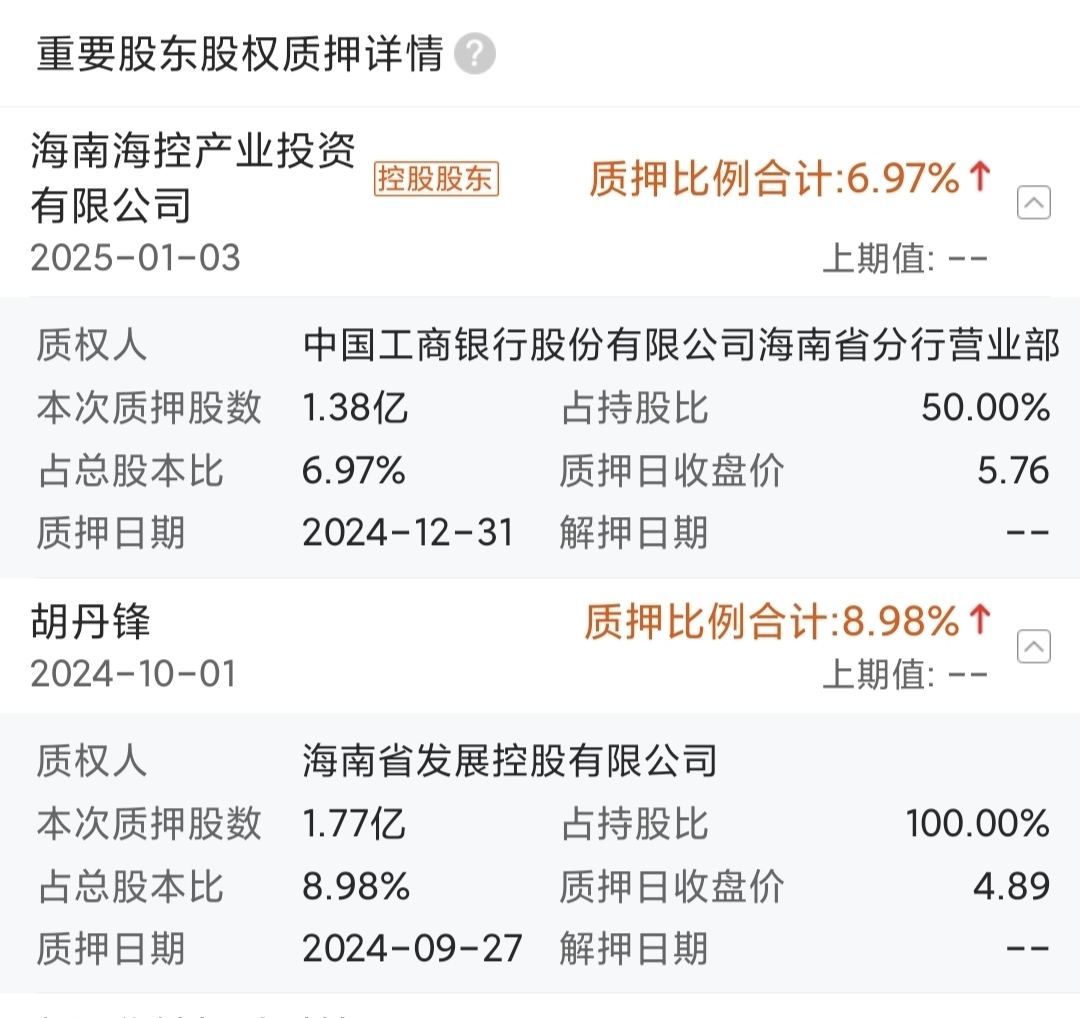
Task: Tap pledge date value 2024-09-27
Action: (x=412, y=949)
